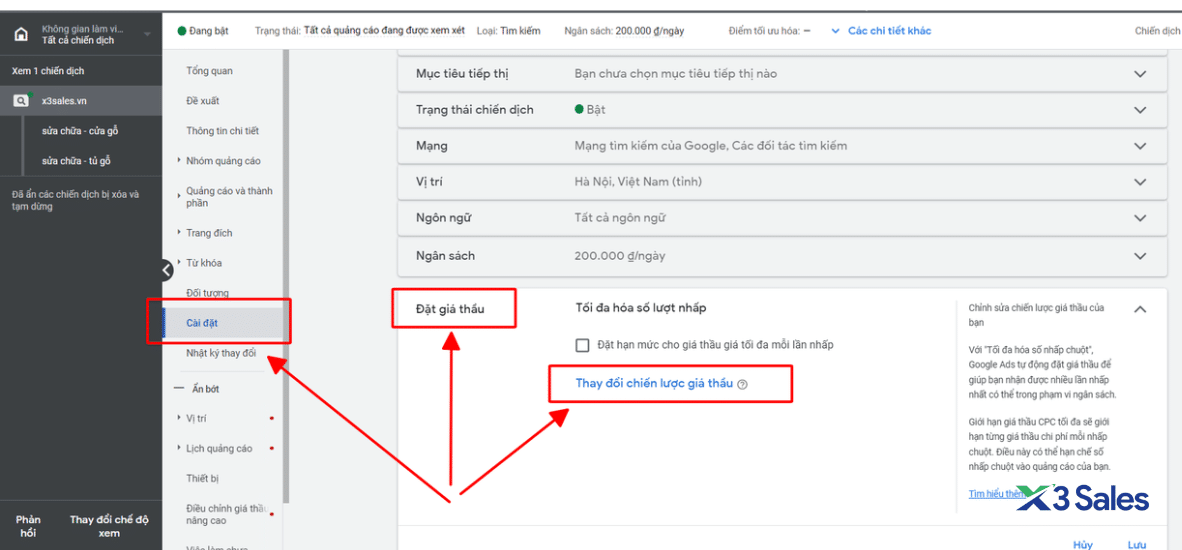Click the Tất cả ngôn ngữ value
Screen dimensions: 1182x550
point(620,218)
